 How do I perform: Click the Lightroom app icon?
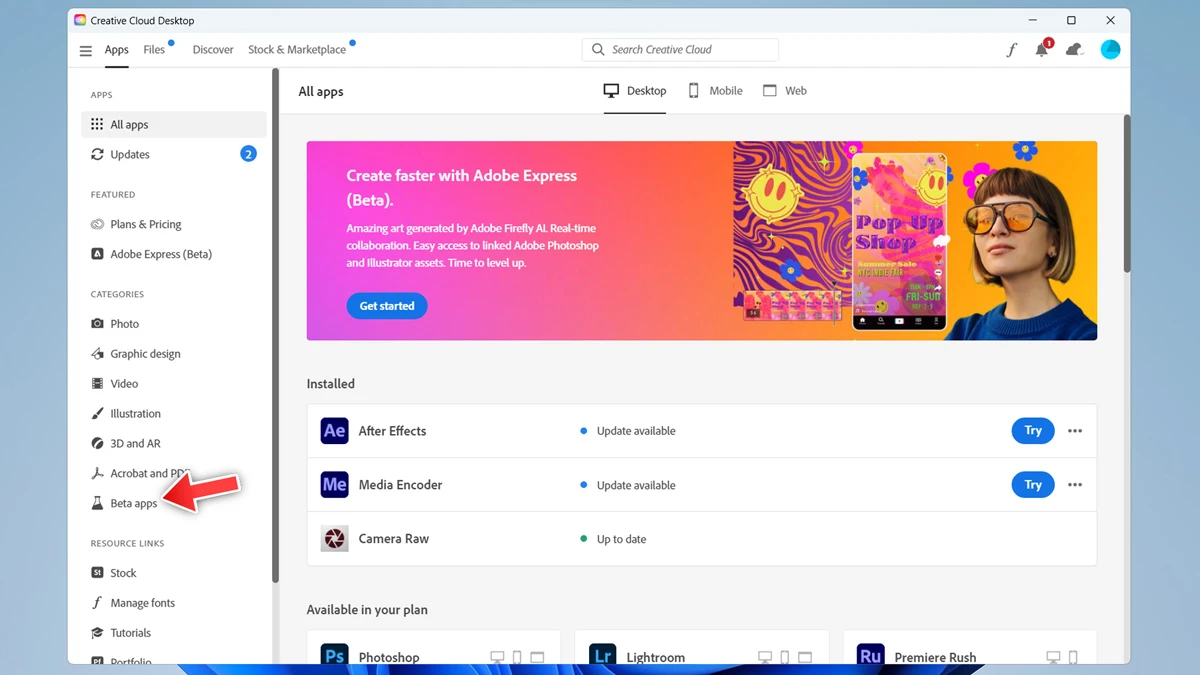pos(602,655)
